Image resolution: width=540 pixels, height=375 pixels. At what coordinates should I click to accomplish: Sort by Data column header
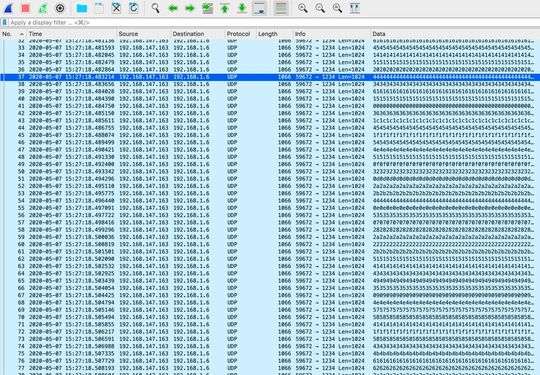coord(455,34)
